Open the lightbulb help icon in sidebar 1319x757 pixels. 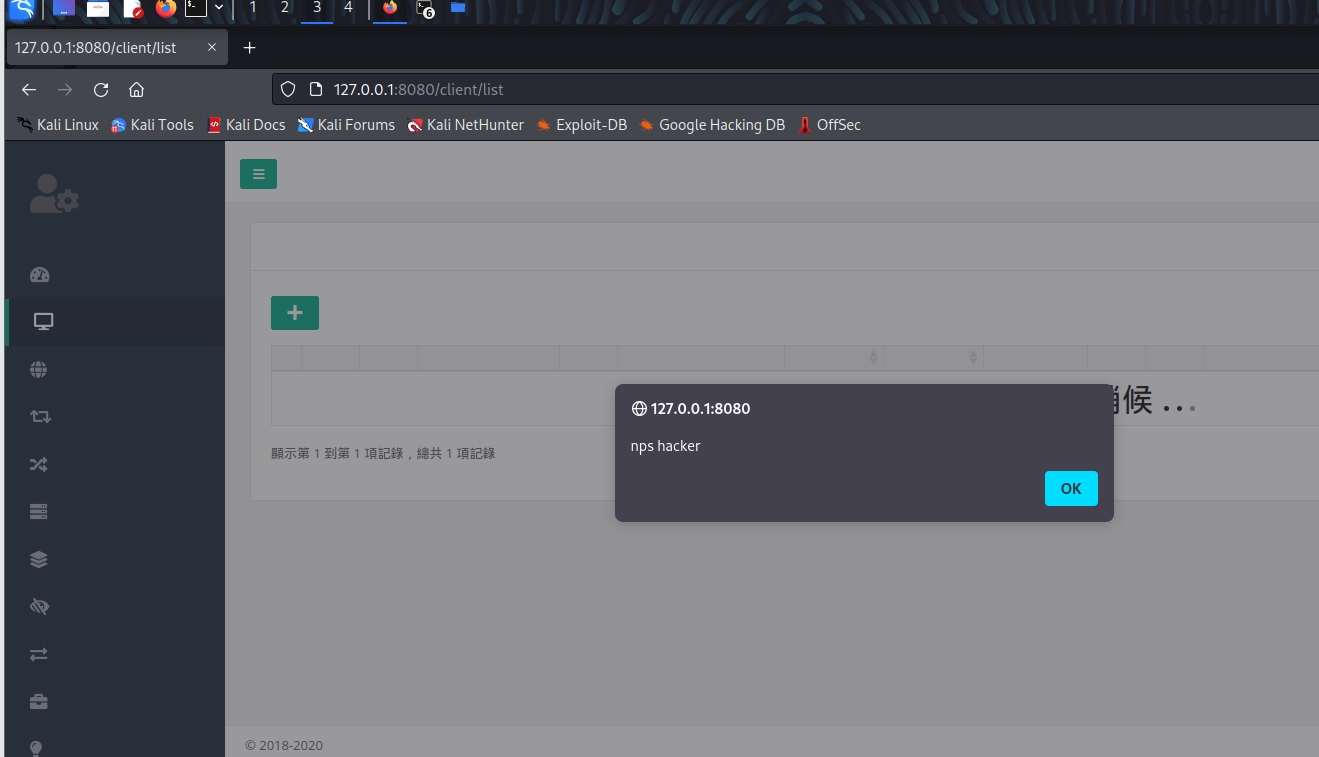coord(37,748)
